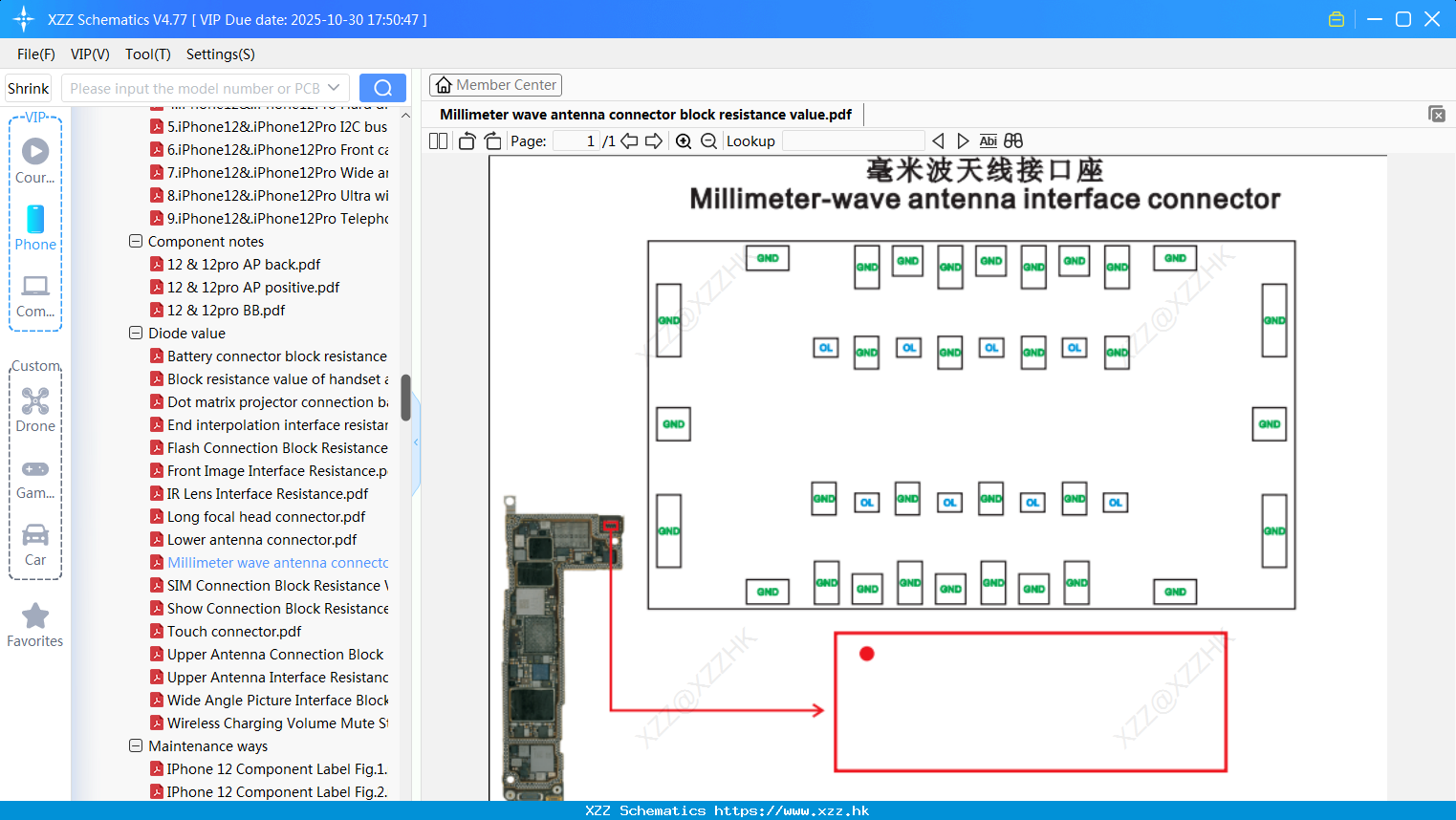Toggle match case Abi icon
This screenshot has height=820, width=1456.
989,140
